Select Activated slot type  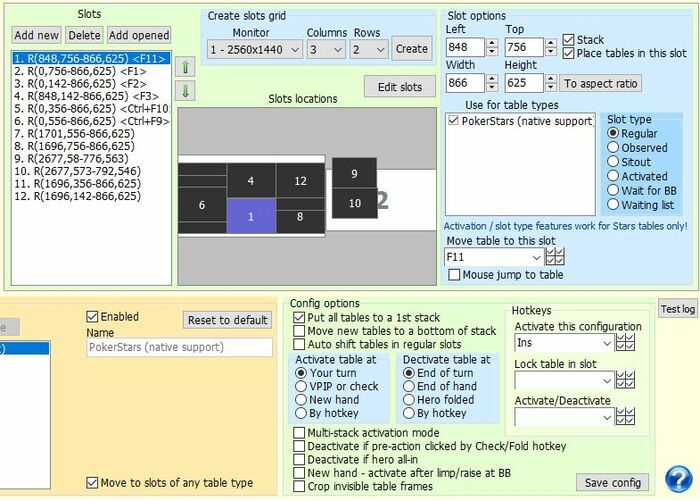pyautogui.click(x=613, y=176)
